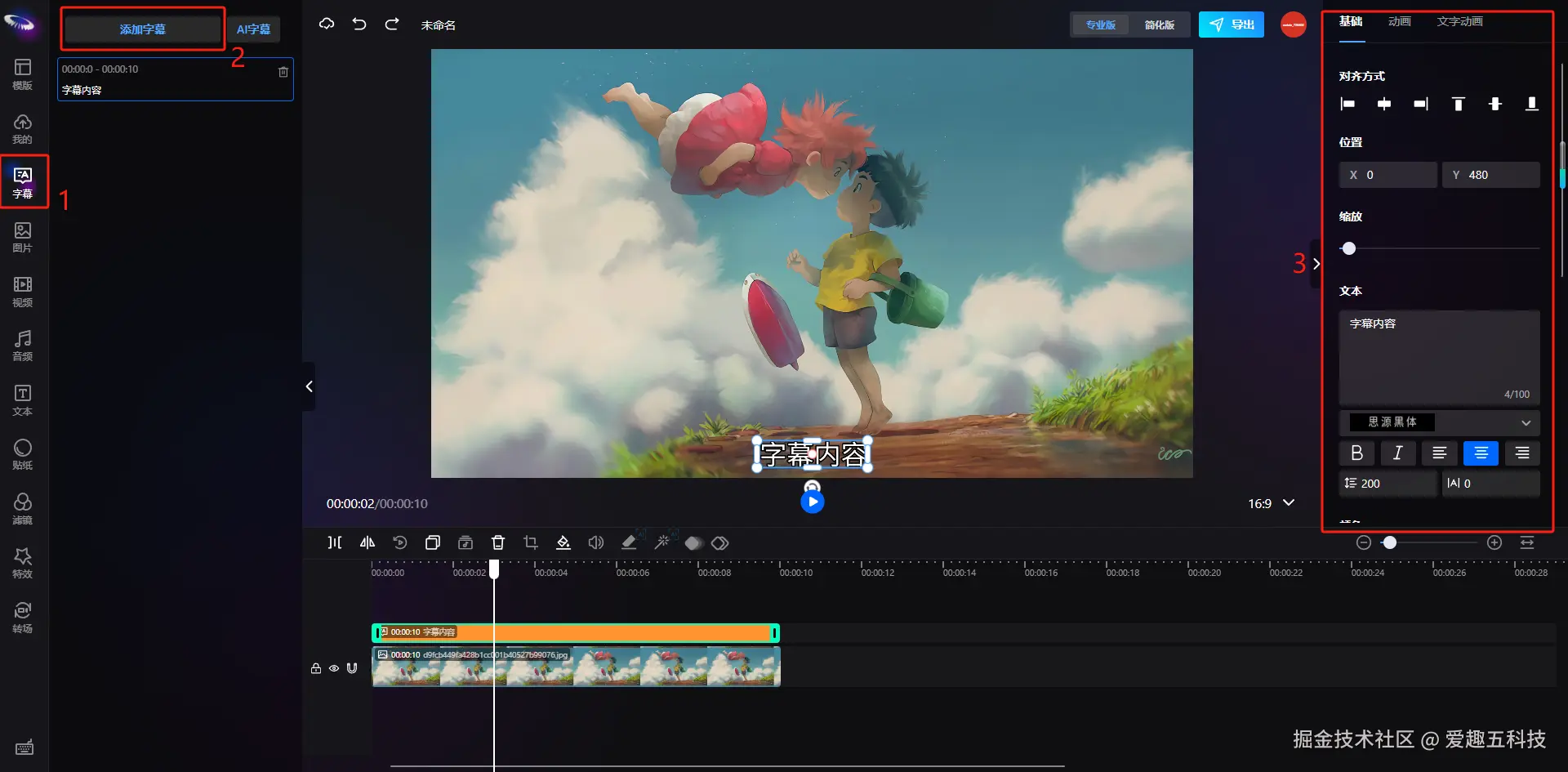The height and width of the screenshot is (772, 1568).
Task: Open the 滤镜 filters sidebar panel
Action: 23,509
